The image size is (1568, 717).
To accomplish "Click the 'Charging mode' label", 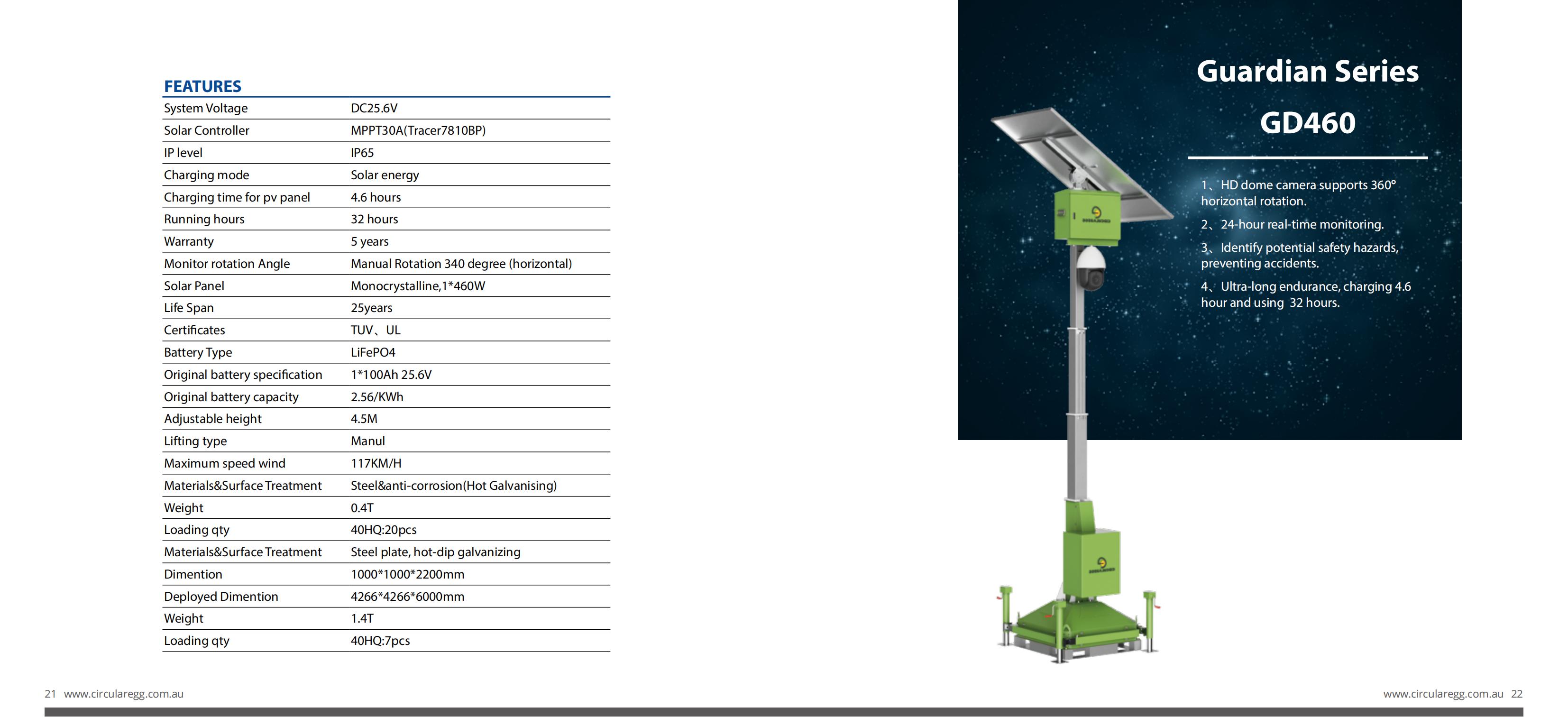I will [206, 175].
